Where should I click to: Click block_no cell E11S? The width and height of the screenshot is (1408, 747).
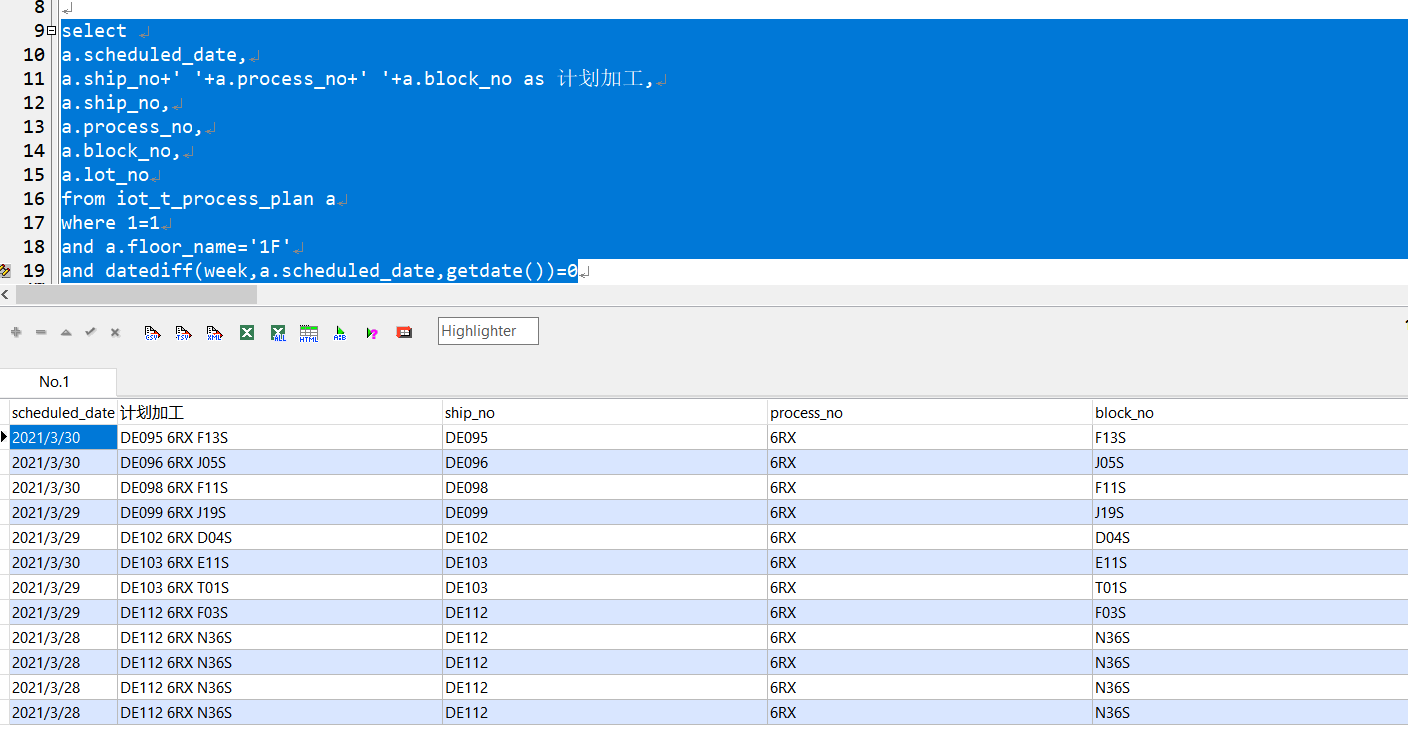click(x=1250, y=562)
